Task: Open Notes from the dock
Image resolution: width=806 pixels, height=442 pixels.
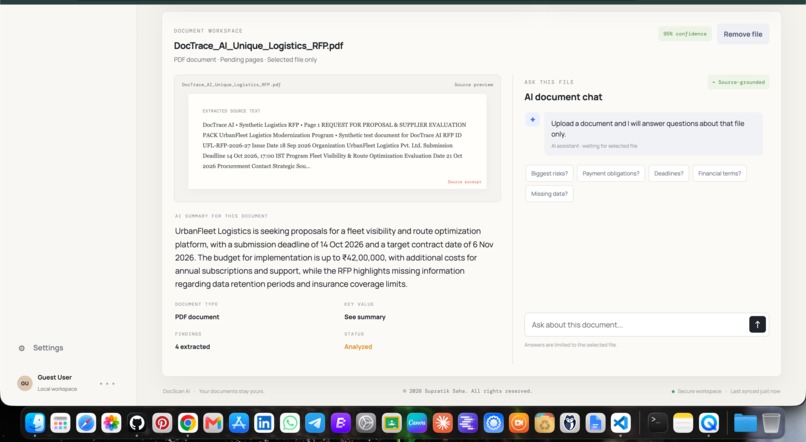Action: [x=683, y=423]
